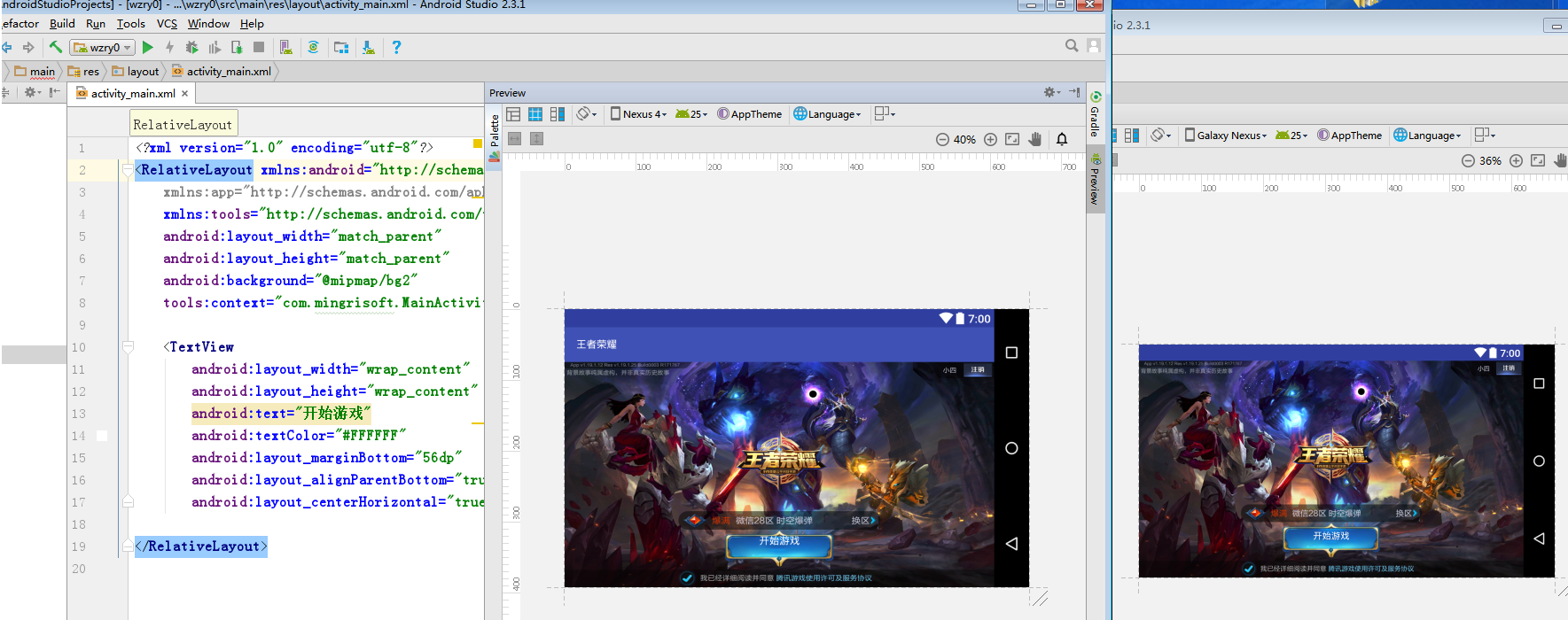The width and height of the screenshot is (1568, 620).
Task: Show Blueprint view in Nexus 4 preview
Action: [535, 114]
